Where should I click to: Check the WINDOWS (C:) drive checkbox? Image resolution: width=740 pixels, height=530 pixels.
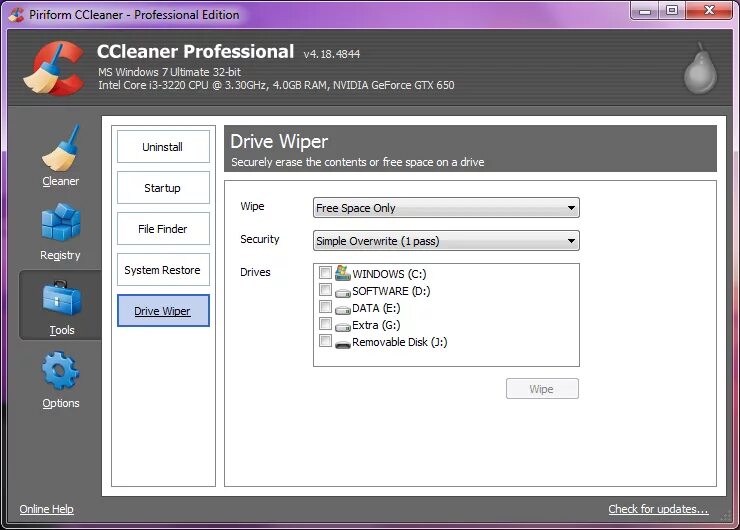[325, 272]
